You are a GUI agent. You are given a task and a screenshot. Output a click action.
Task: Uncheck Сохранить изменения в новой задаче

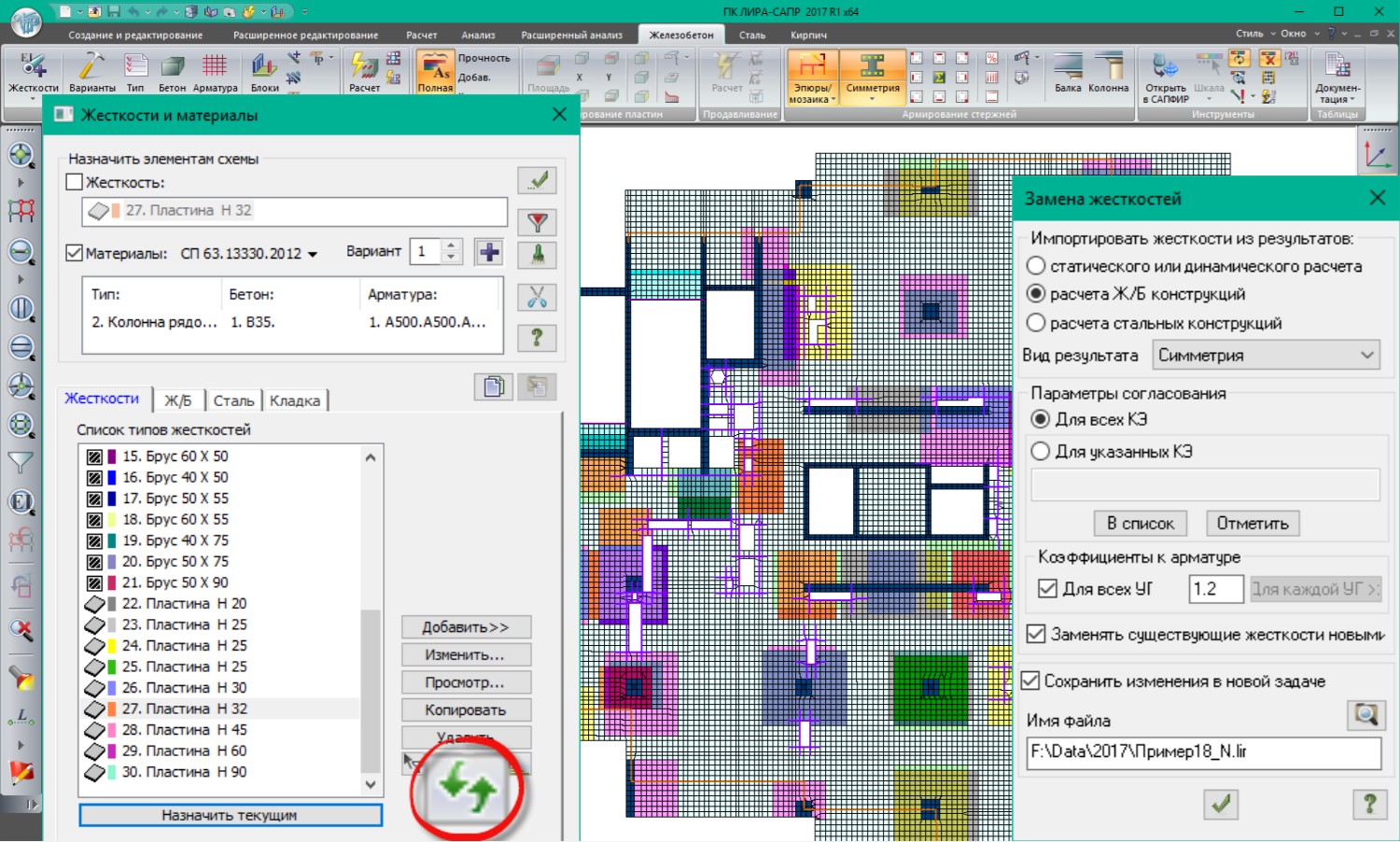1030,681
